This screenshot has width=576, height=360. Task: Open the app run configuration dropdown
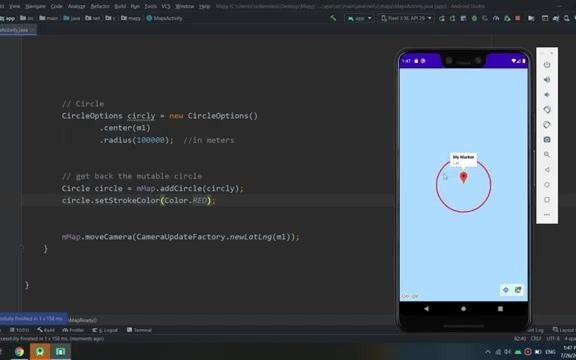click(359, 18)
